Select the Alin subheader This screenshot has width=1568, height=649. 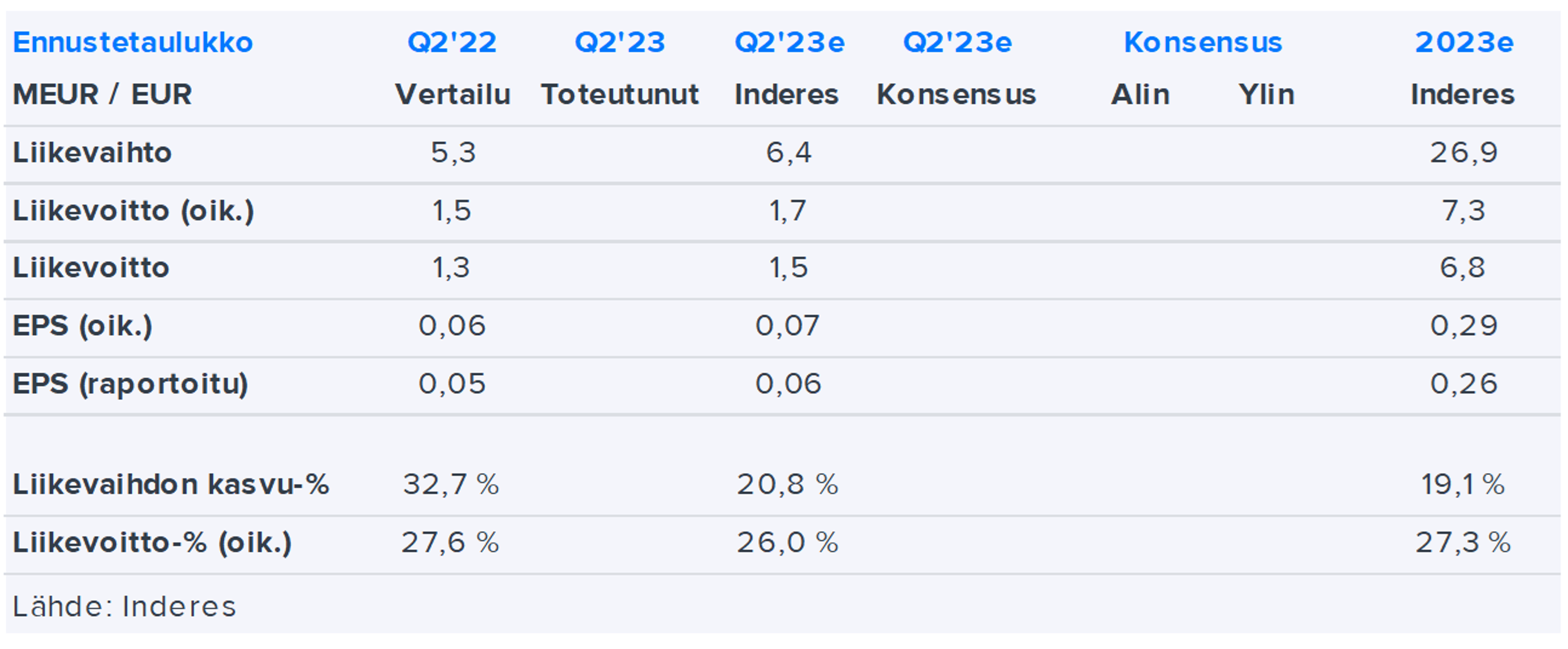tap(1140, 95)
